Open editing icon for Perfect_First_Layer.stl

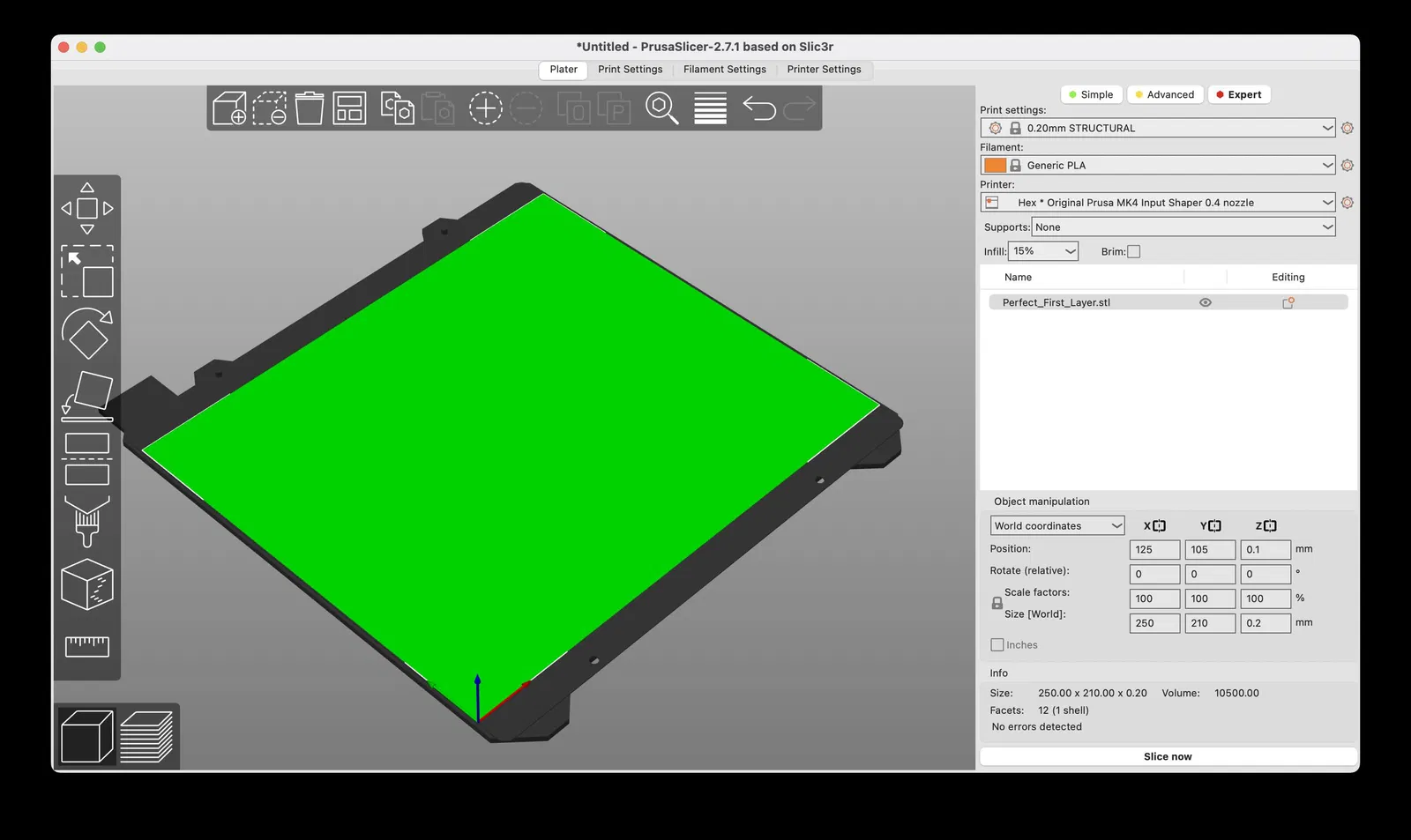(1288, 302)
